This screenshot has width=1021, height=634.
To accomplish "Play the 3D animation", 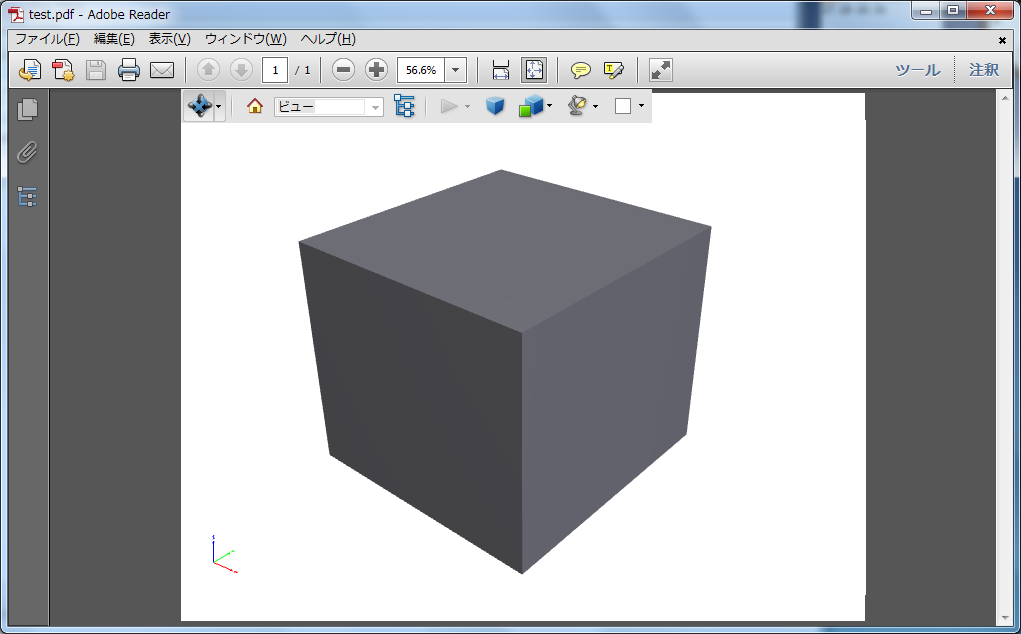I will tap(449, 106).
